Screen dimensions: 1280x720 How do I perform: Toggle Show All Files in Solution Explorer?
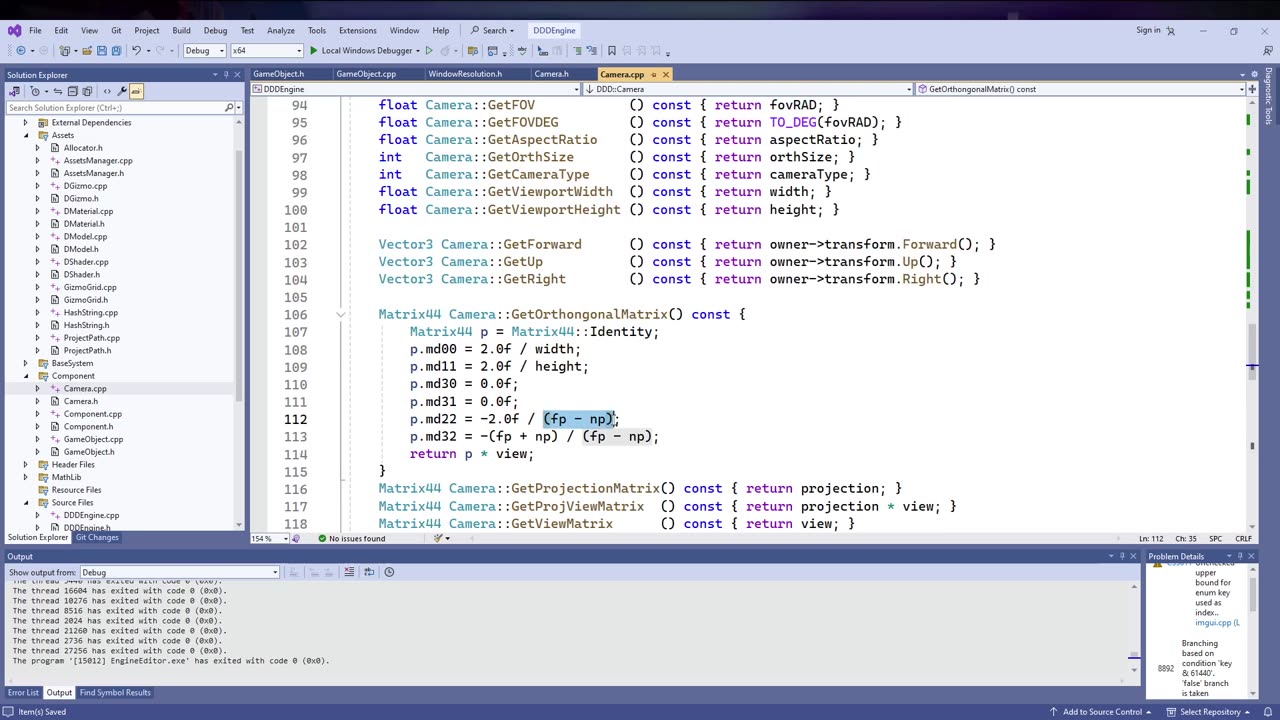coord(87,91)
